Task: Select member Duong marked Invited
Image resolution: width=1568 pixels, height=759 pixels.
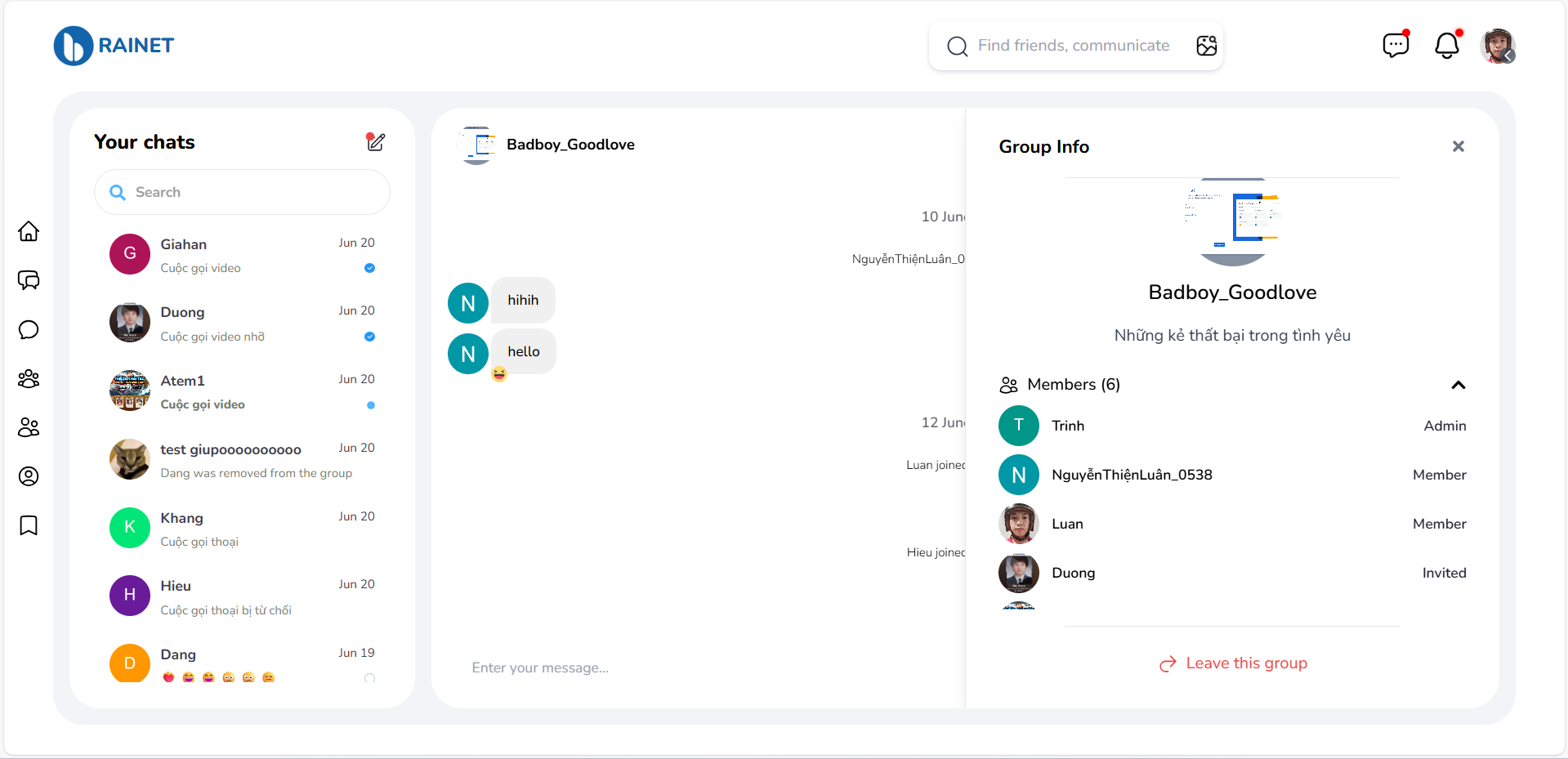Action: click(x=1232, y=573)
